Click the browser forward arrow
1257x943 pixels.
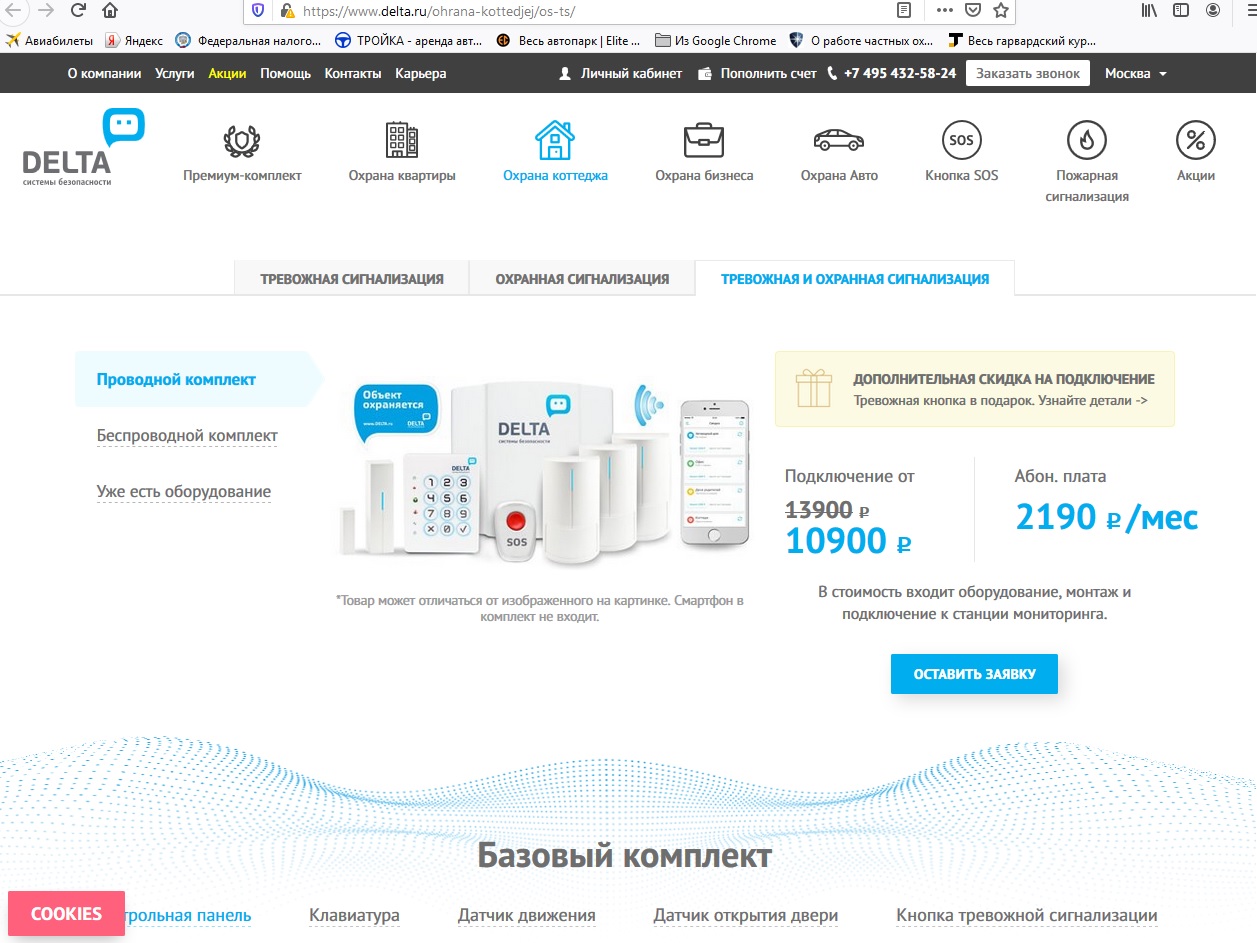[x=45, y=10]
